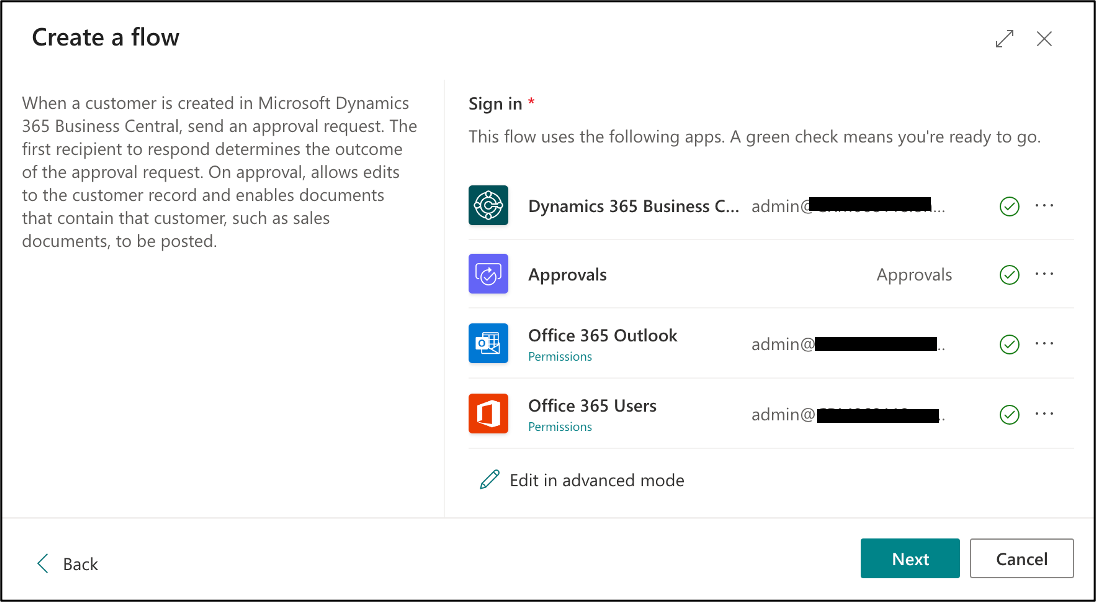Click the green check for Dynamics 365 Business Central
Screen dimensions: 1096x602
(1009, 206)
